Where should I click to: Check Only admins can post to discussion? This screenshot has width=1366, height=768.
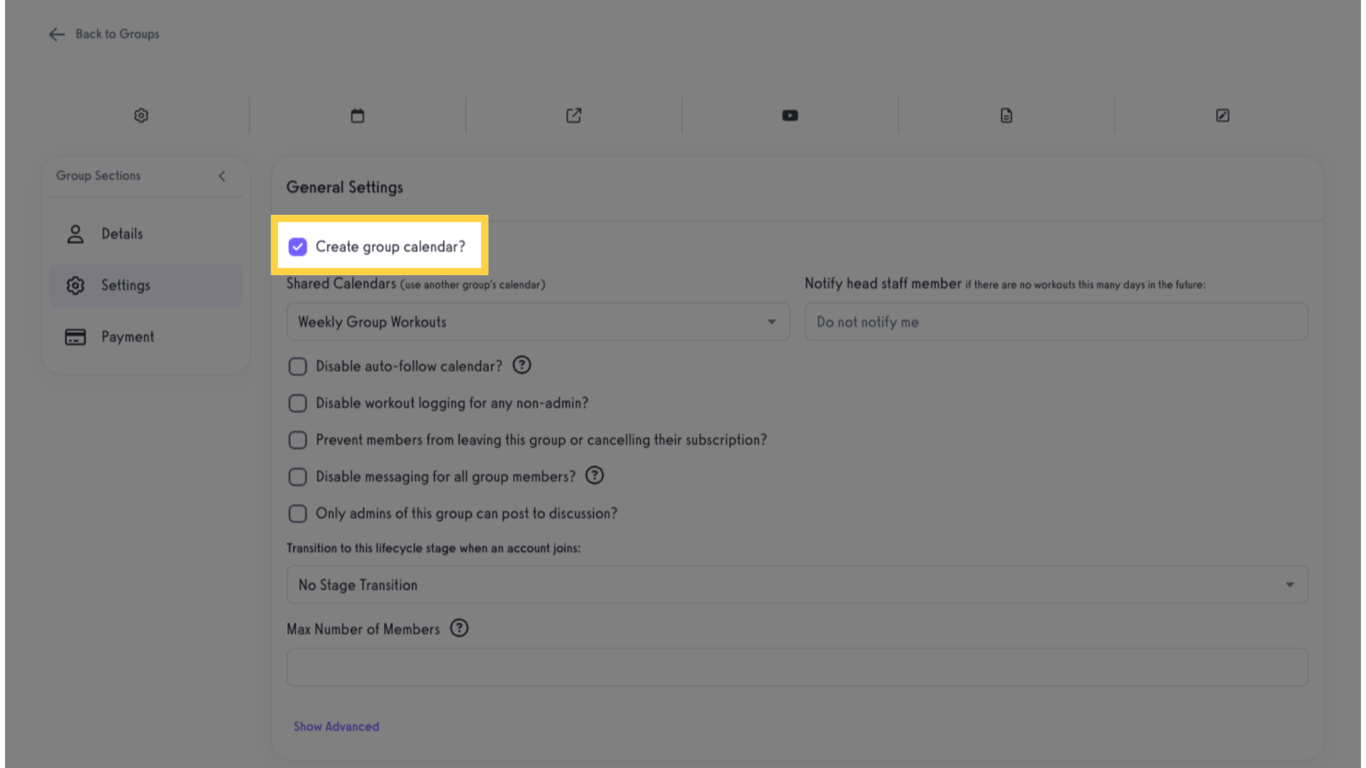pos(297,513)
